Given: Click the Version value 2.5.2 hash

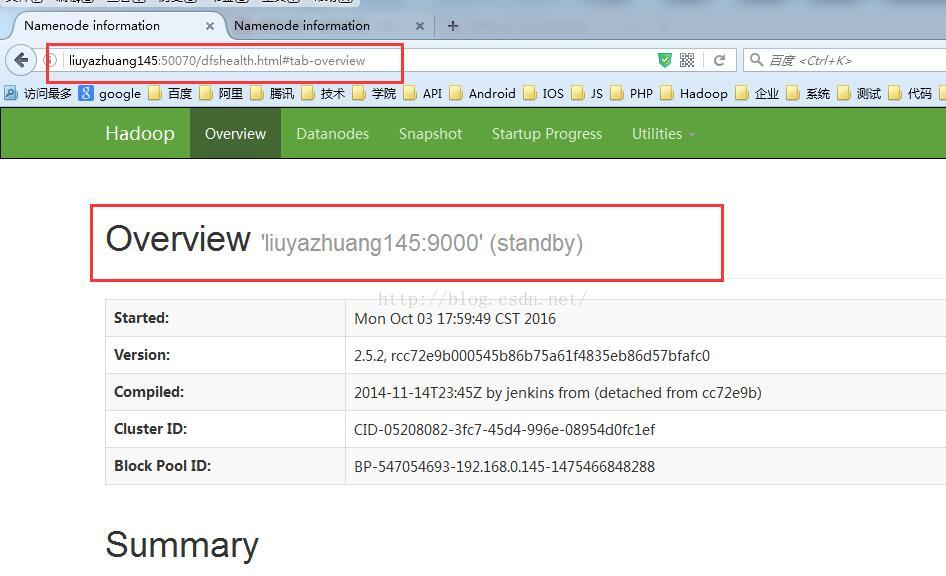Looking at the screenshot, I should pos(532,356).
